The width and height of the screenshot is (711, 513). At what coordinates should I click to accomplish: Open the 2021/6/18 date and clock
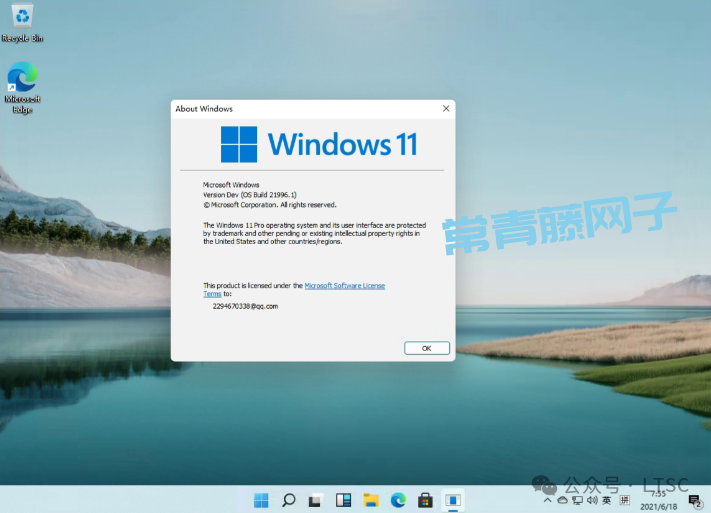[x=658, y=500]
